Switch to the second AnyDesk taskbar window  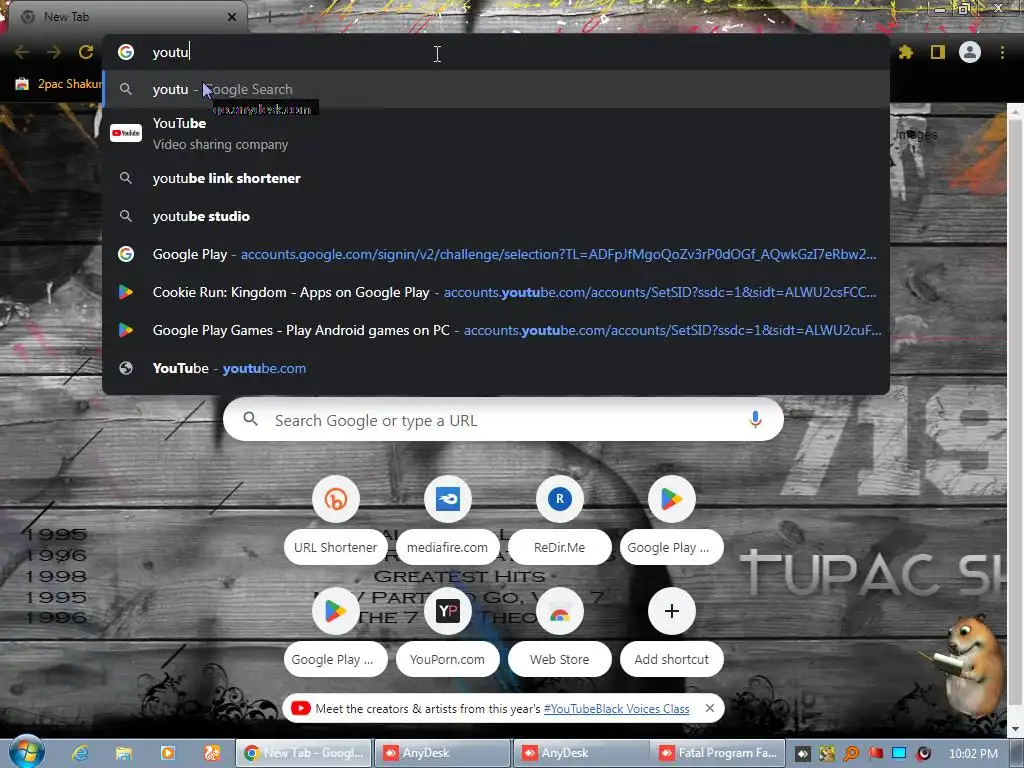pos(582,753)
